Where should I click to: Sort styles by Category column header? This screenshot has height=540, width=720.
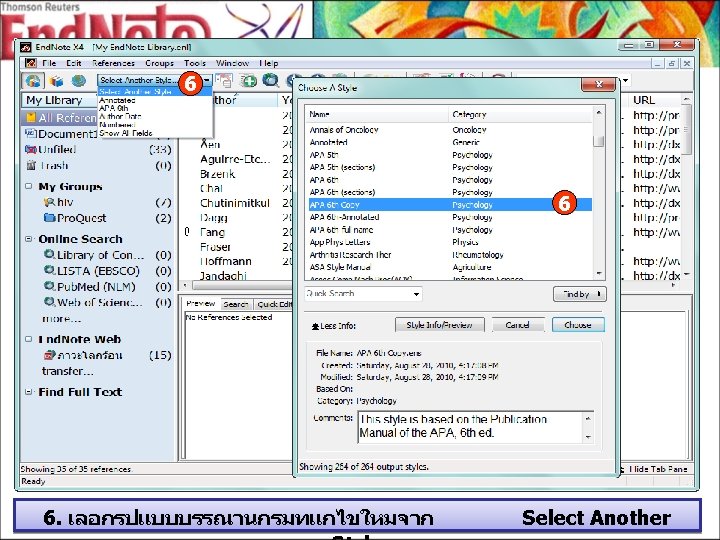pos(520,114)
